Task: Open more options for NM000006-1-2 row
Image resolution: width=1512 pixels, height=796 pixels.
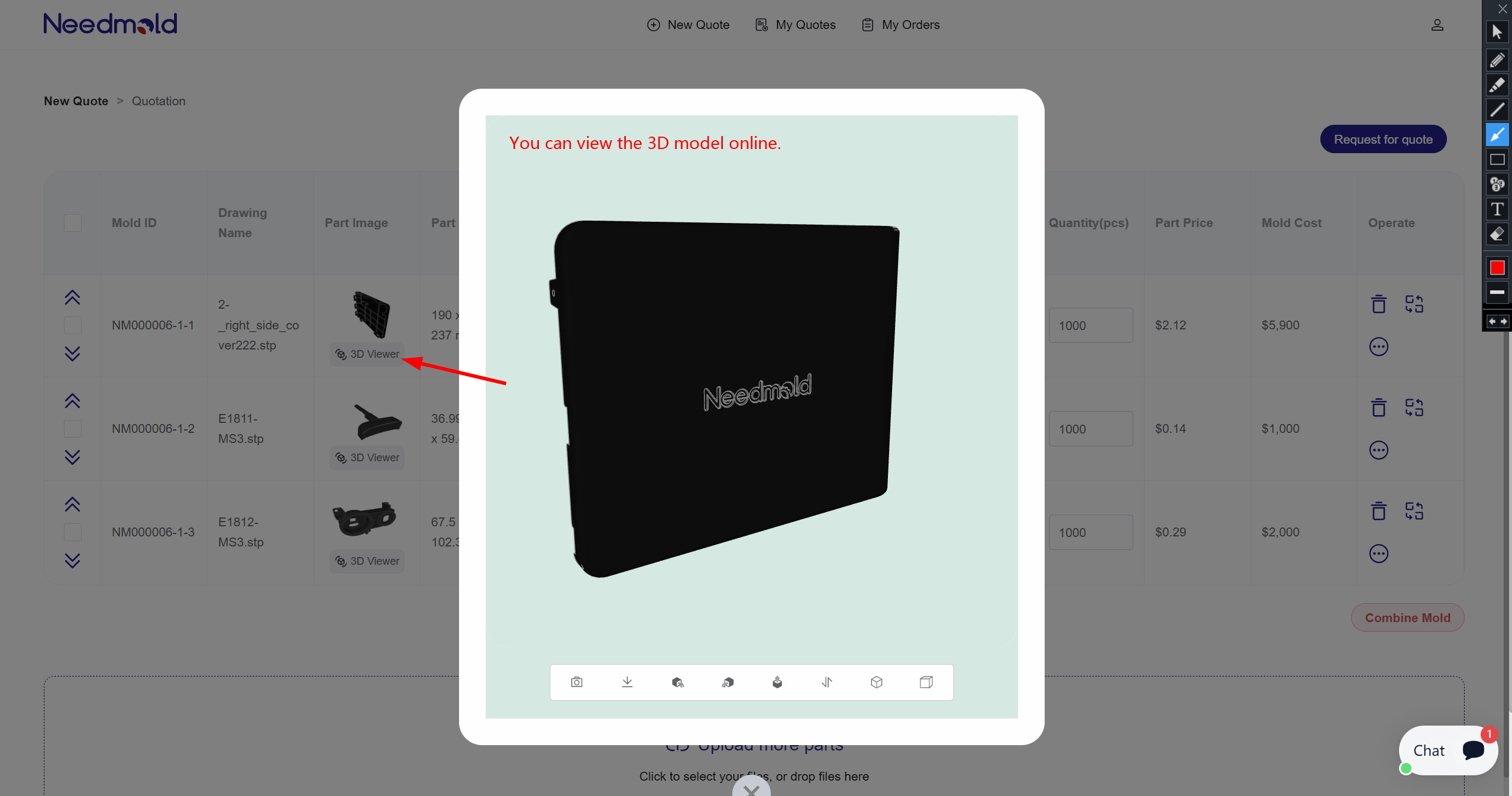Action: tap(1379, 450)
